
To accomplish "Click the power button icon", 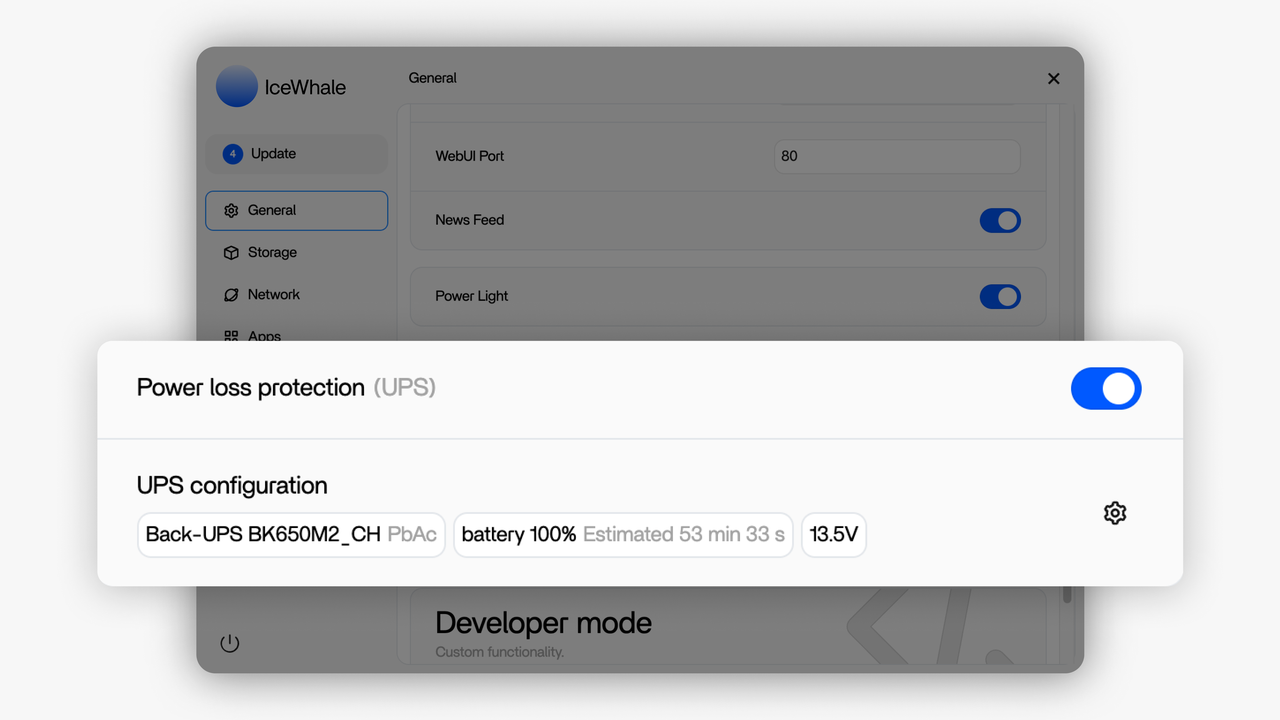I will pyautogui.click(x=230, y=643).
